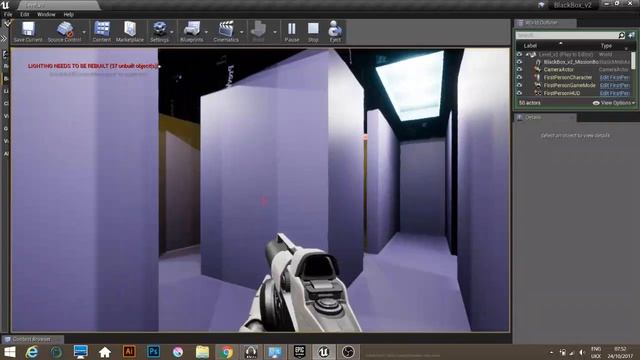Screen dimensions: 640x360
Task: Open the Type column dropdown arrow
Action: (x=627, y=48)
